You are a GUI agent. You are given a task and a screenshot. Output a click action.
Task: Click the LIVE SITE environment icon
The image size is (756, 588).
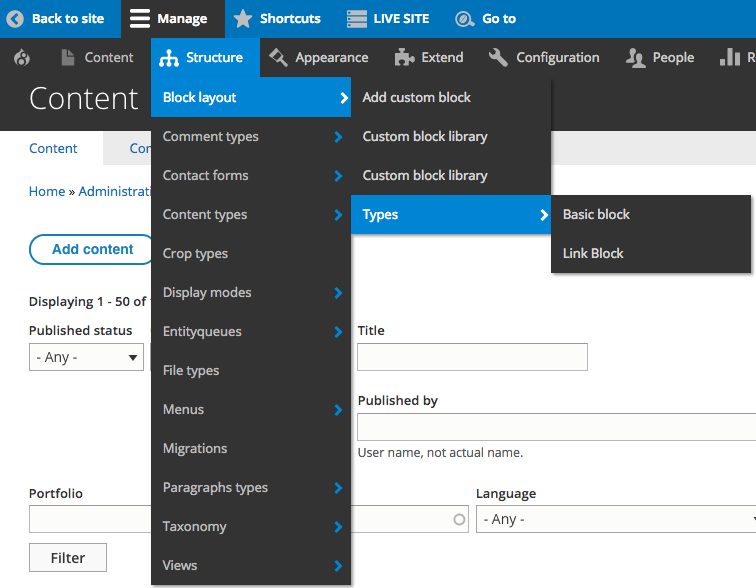tap(357, 19)
